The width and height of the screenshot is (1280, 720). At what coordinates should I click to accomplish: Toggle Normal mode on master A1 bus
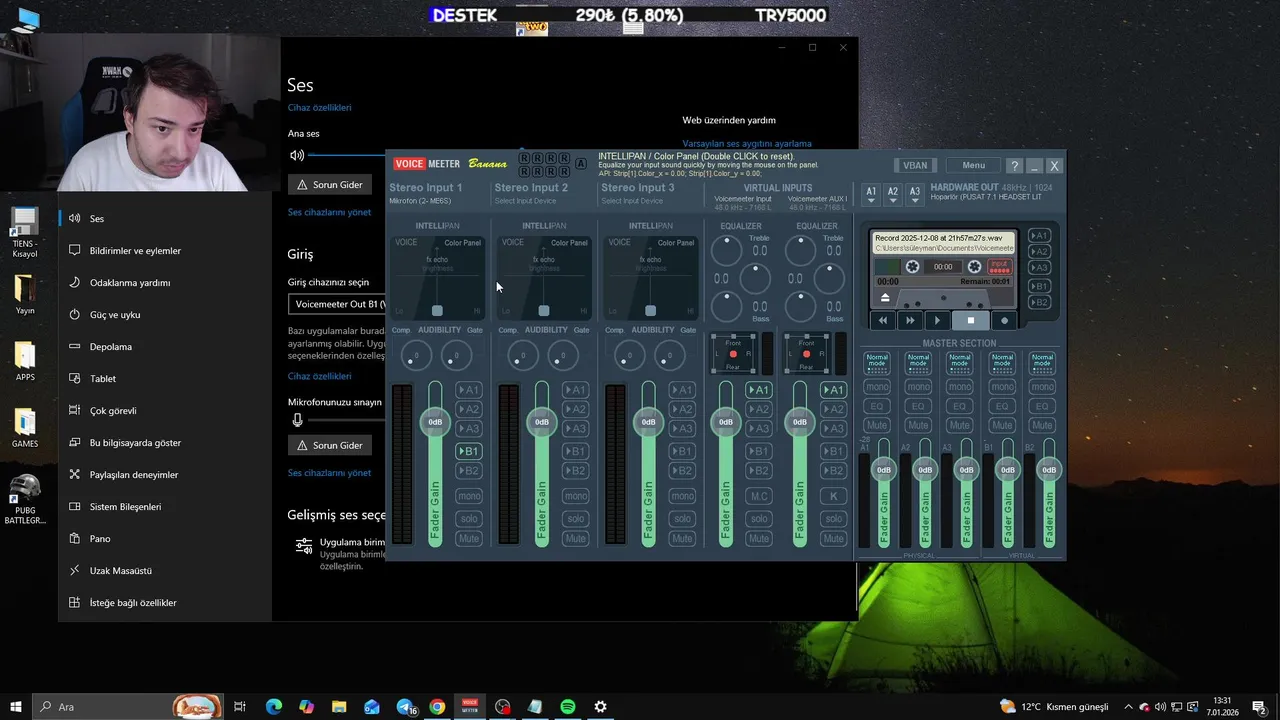click(876, 363)
